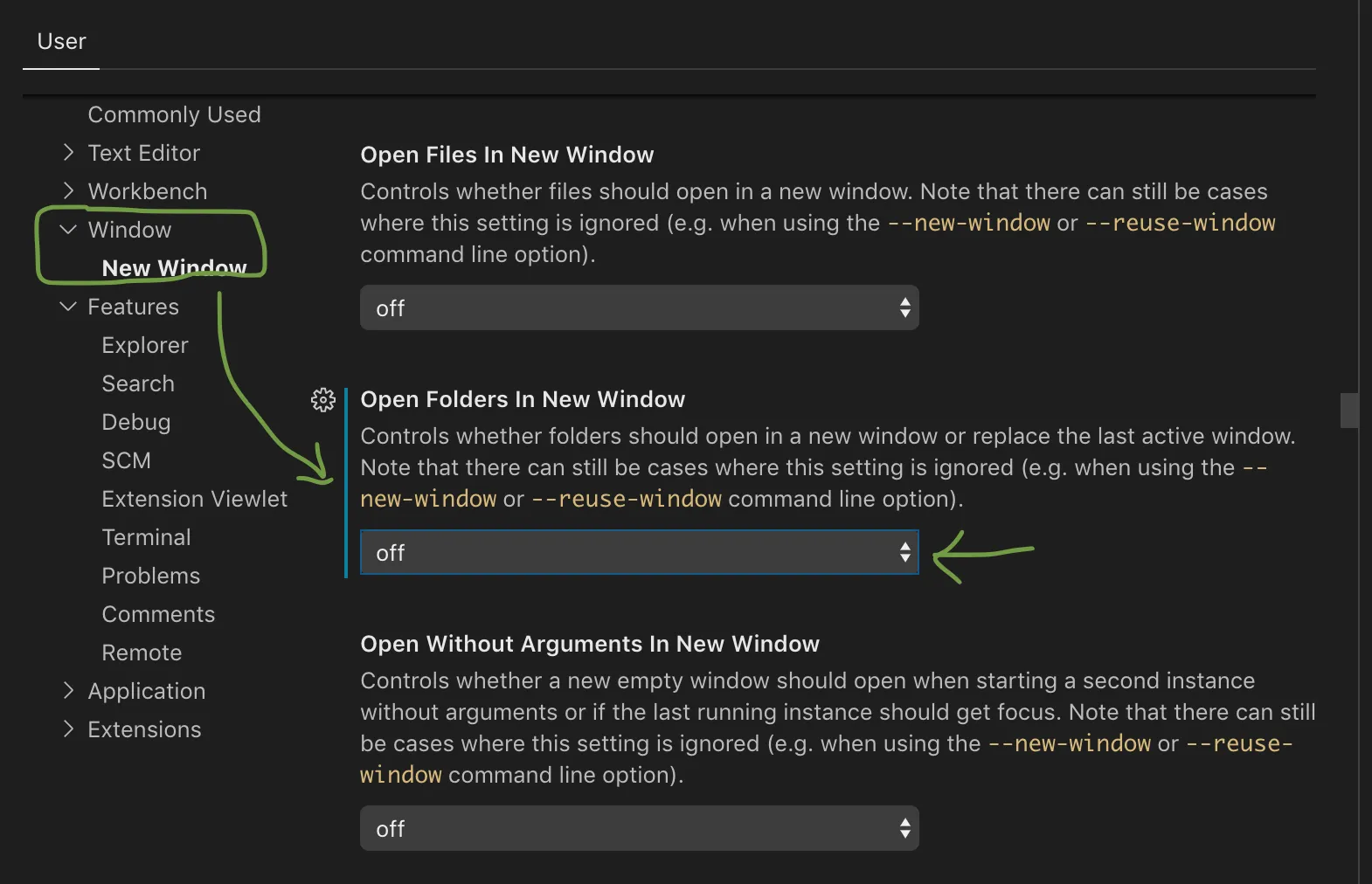
Task: Select Debug in the settings tree
Action: [136, 422]
